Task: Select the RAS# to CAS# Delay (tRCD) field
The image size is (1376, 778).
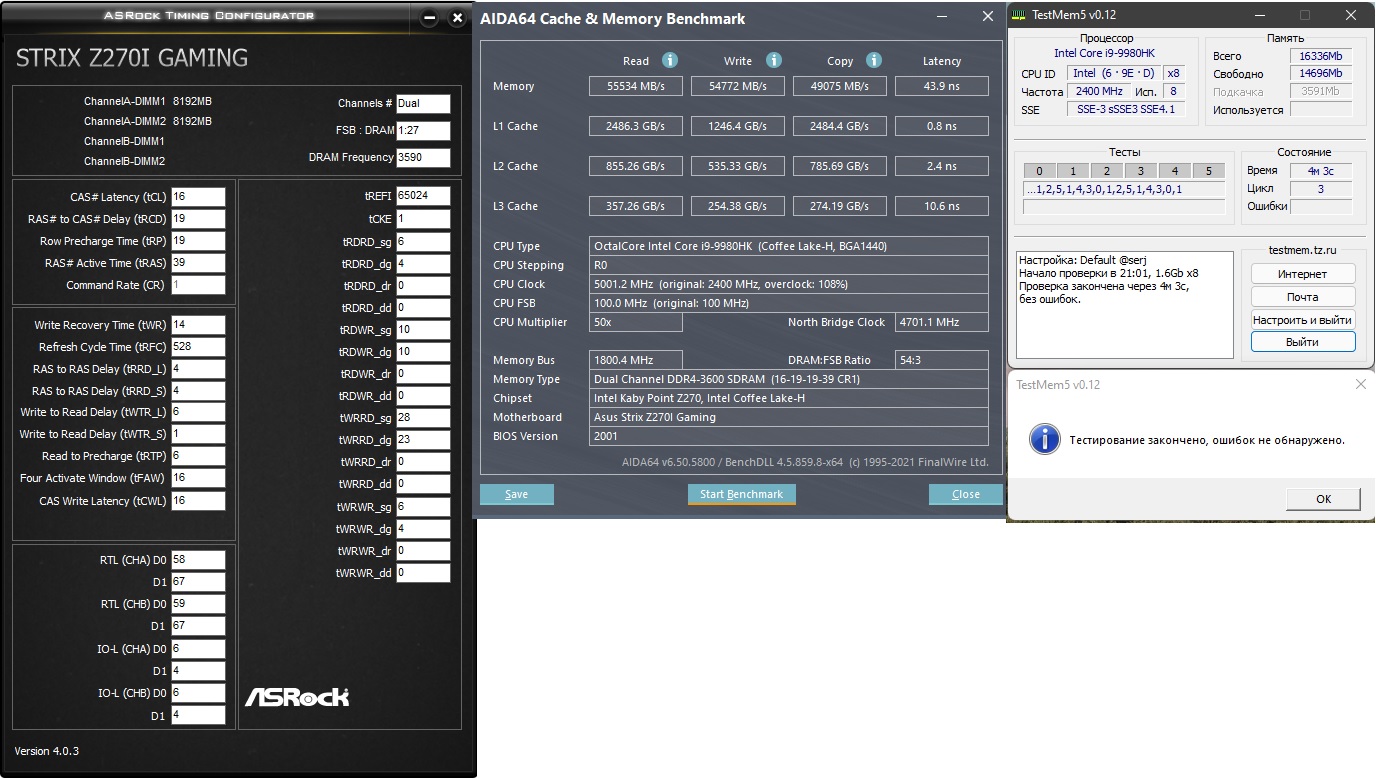Action: click(198, 219)
